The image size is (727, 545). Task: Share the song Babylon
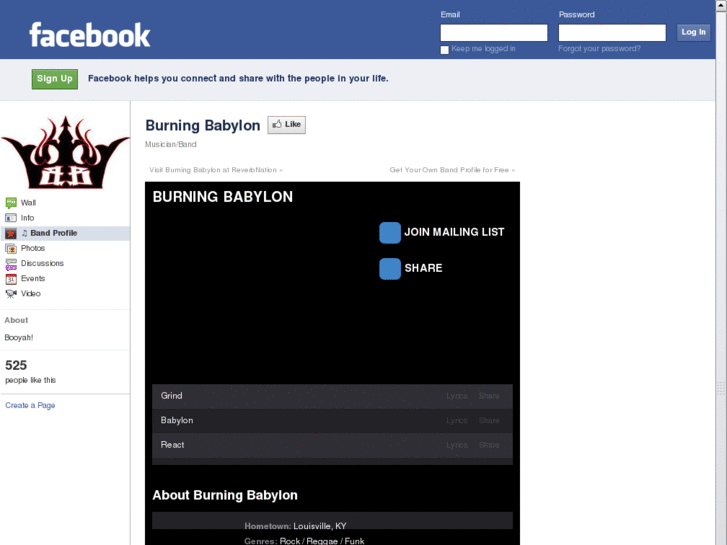tap(489, 421)
